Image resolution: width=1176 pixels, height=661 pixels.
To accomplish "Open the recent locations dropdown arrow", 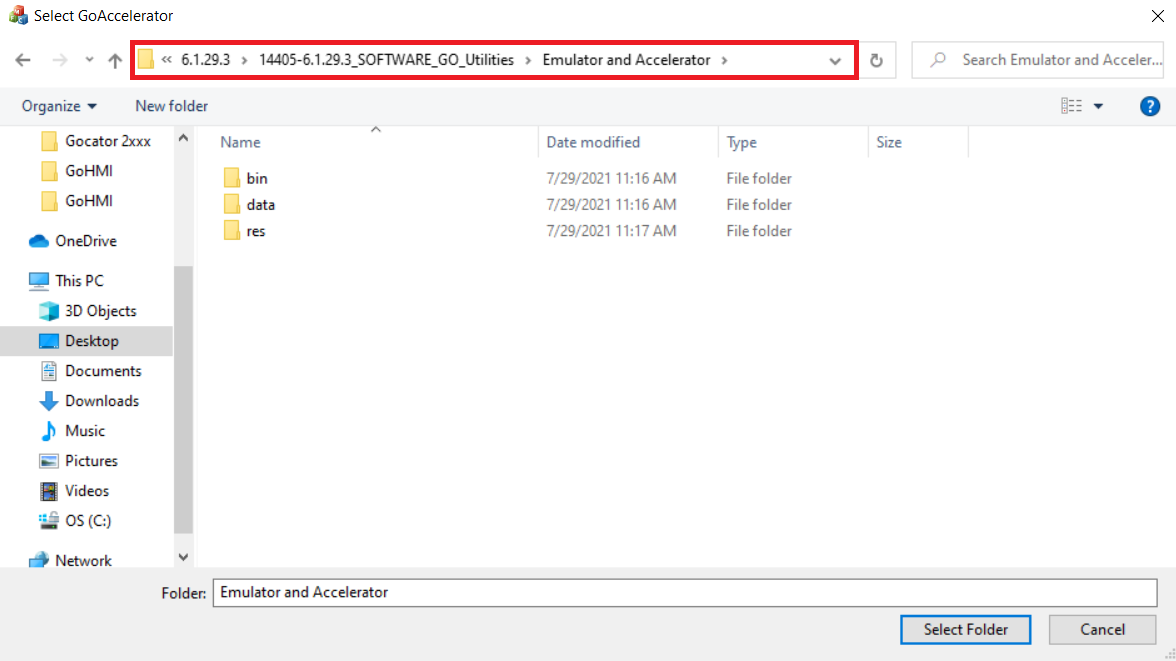I will 88,60.
